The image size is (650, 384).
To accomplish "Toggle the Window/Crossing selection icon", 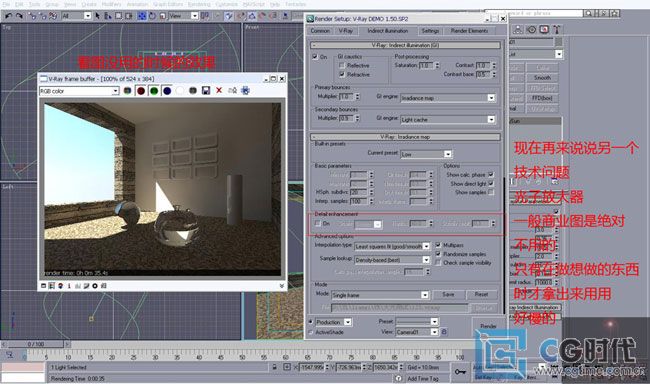I will pyautogui.click(x=129, y=16).
